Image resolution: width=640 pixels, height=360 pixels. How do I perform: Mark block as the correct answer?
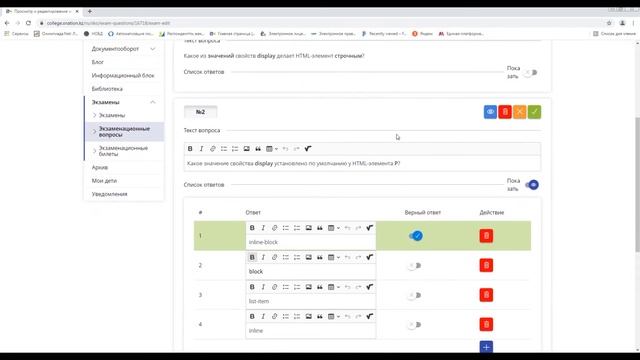415,266
